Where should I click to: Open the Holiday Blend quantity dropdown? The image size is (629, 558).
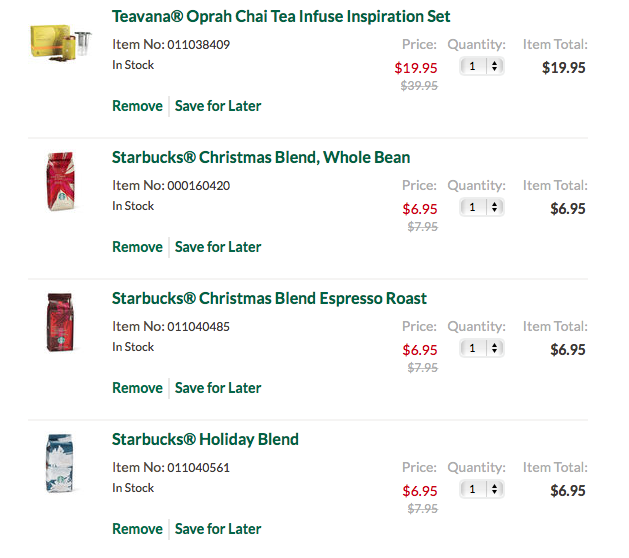tap(482, 489)
